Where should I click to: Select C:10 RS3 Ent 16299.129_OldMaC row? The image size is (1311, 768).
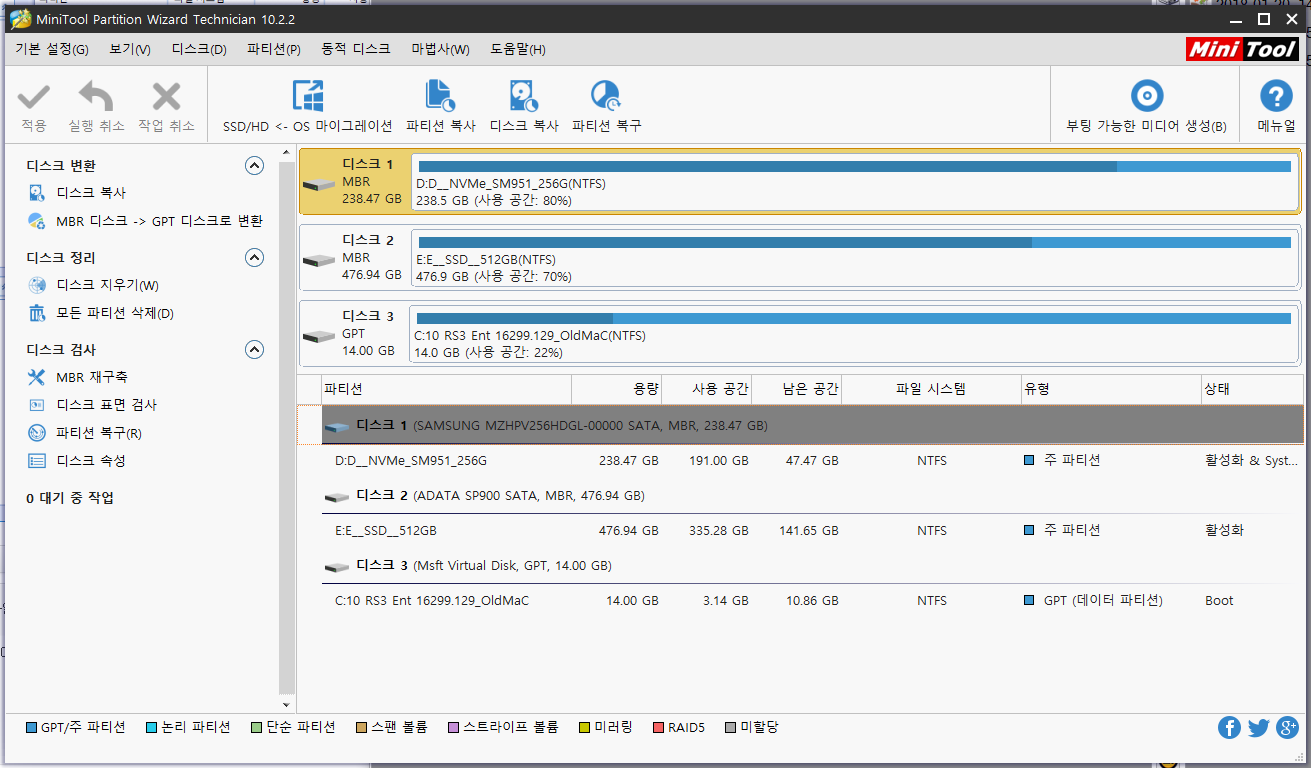(x=812, y=601)
